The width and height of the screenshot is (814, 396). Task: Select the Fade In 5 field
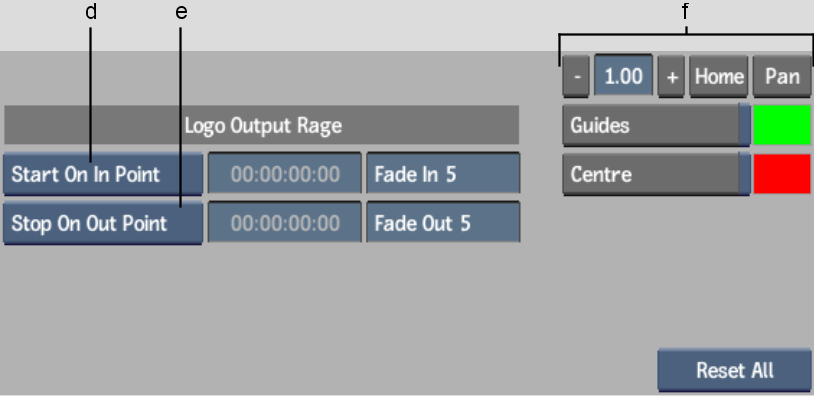(x=443, y=173)
